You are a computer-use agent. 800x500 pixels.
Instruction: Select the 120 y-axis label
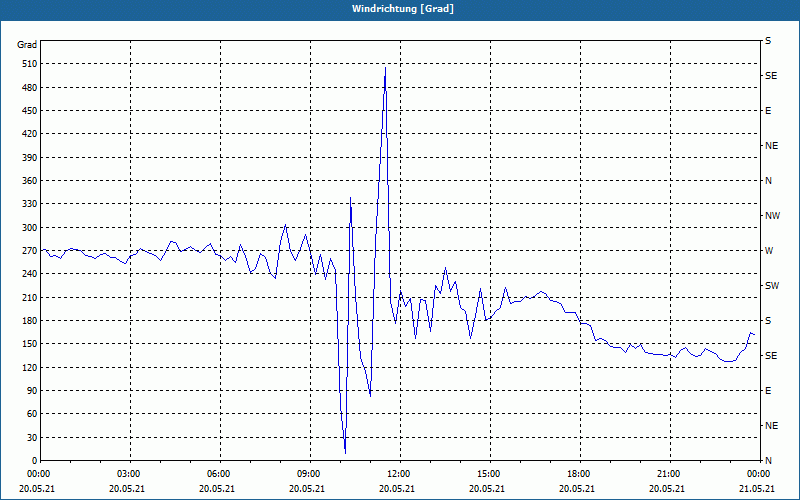pos(30,367)
